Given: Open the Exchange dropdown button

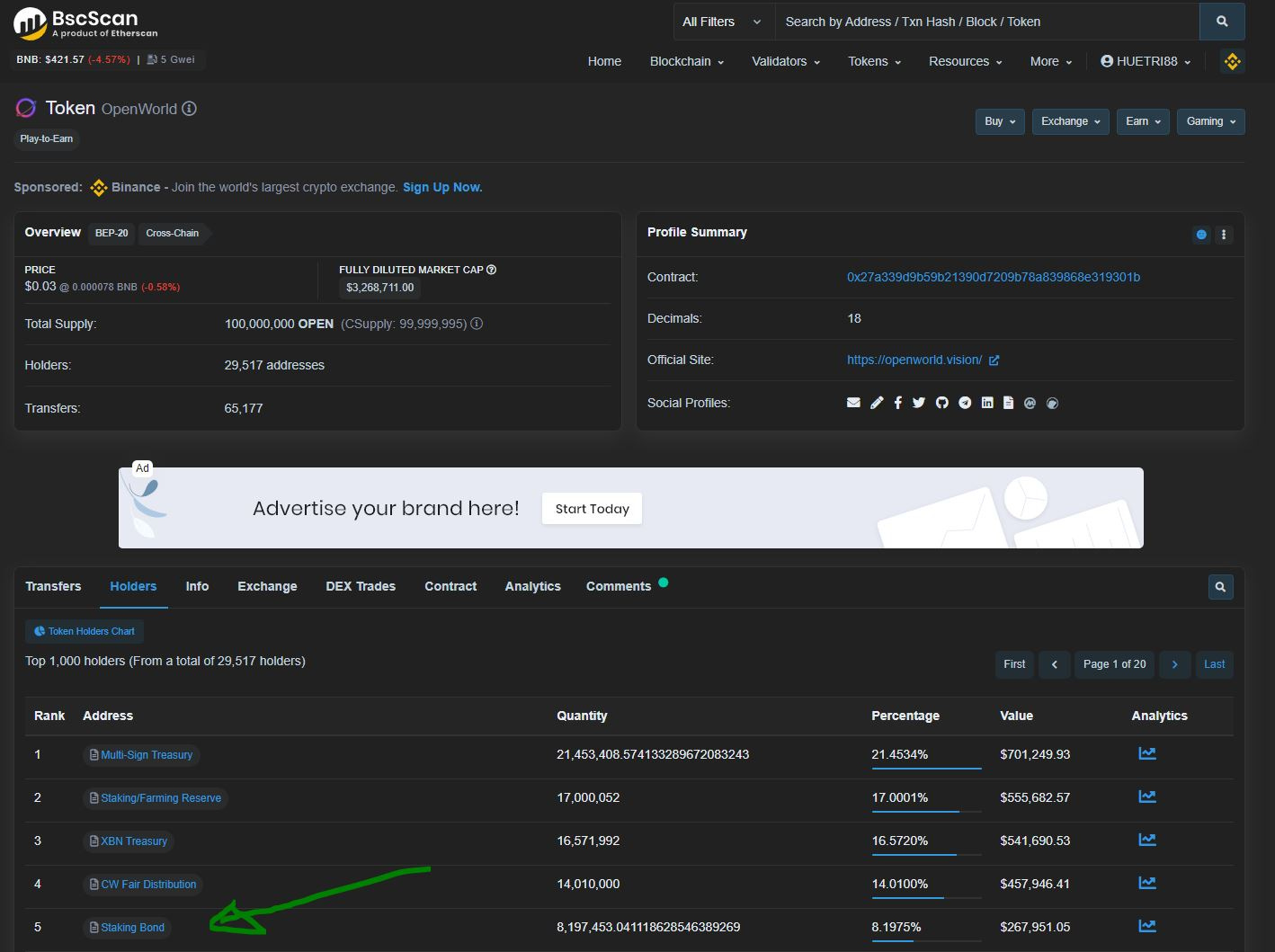Looking at the screenshot, I should 1071,121.
